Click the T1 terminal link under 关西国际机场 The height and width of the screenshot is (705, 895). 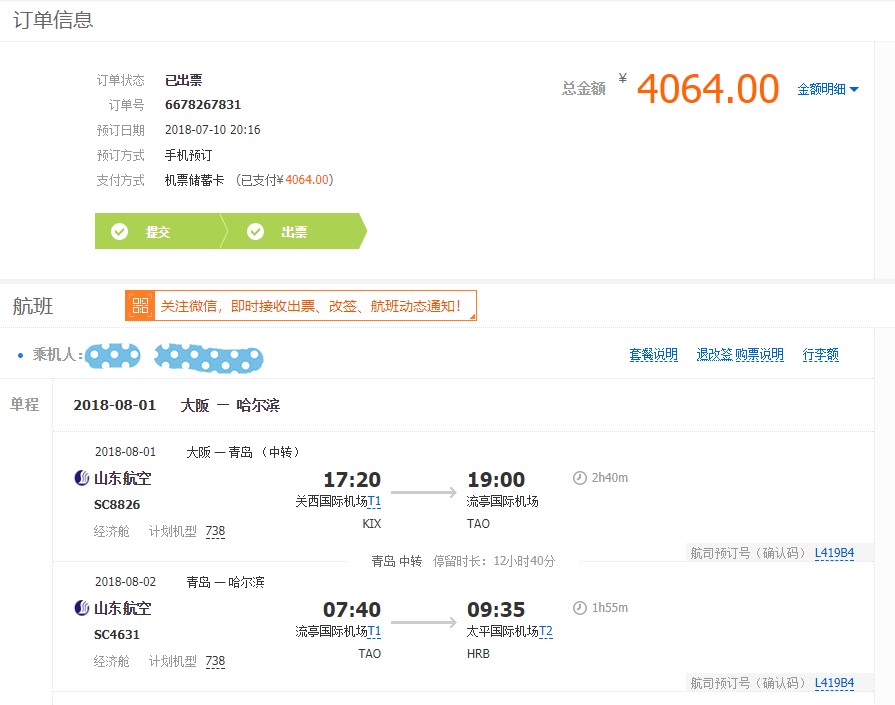coord(374,501)
